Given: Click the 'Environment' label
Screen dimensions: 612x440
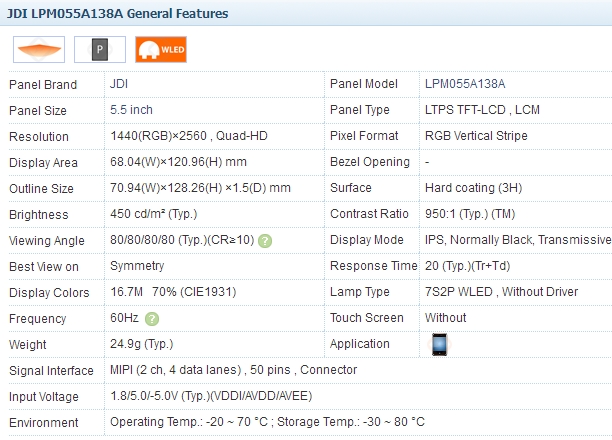Looking at the screenshot, I should pos(44,423).
